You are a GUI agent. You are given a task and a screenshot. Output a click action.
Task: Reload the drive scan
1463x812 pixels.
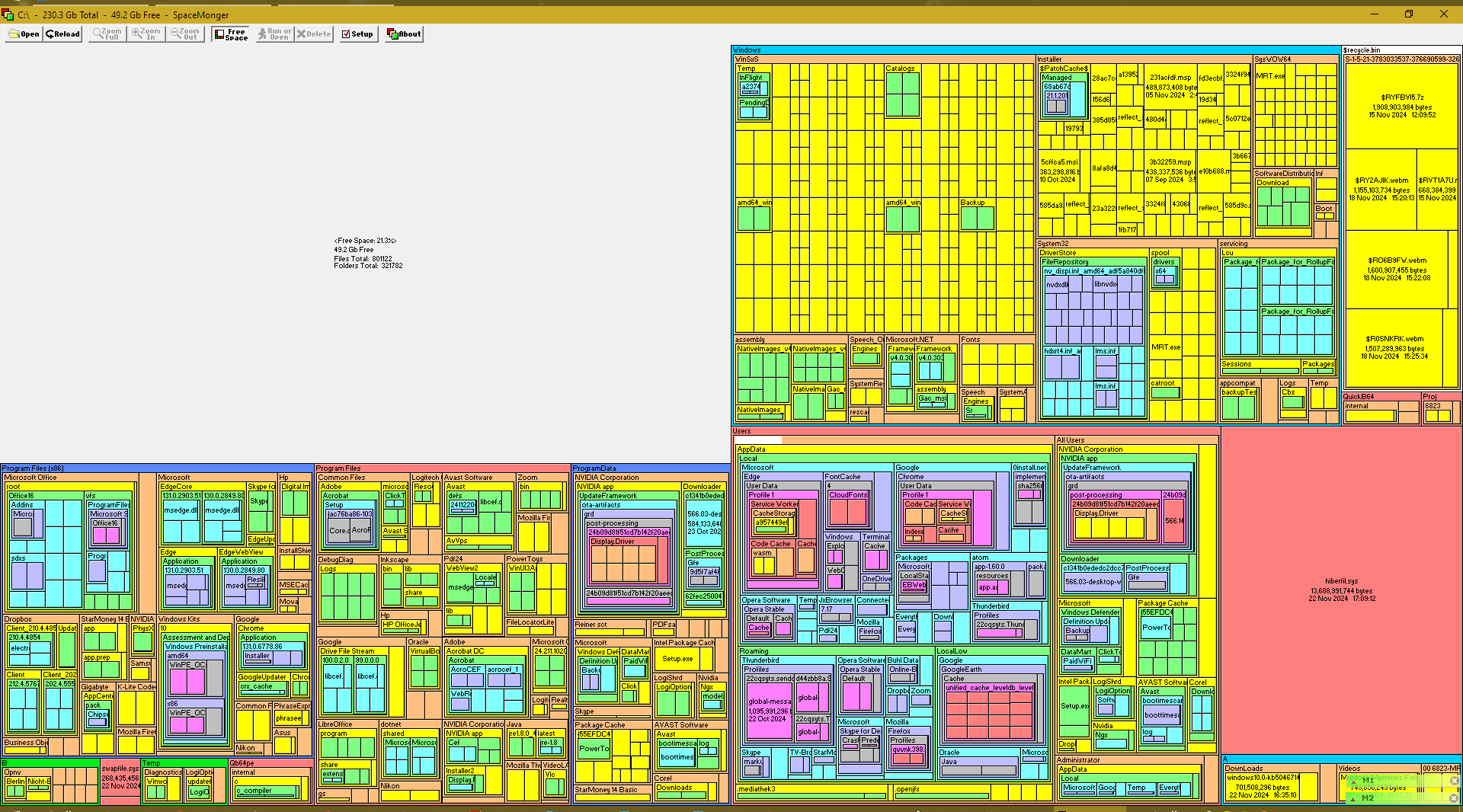(x=63, y=34)
